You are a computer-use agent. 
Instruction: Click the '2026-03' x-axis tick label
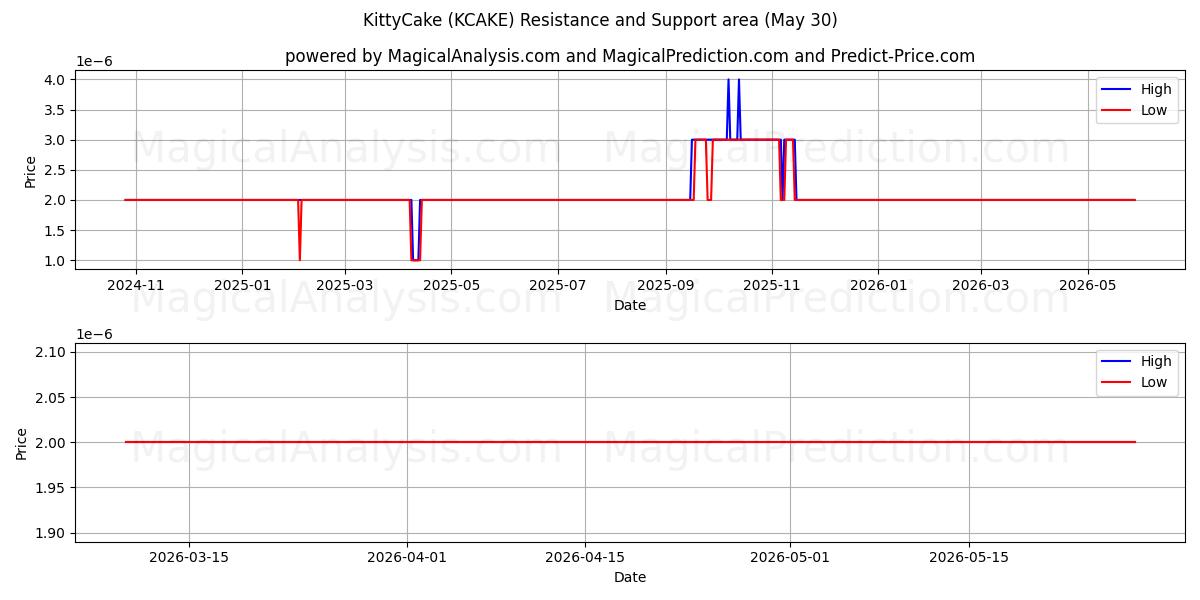pos(980,285)
